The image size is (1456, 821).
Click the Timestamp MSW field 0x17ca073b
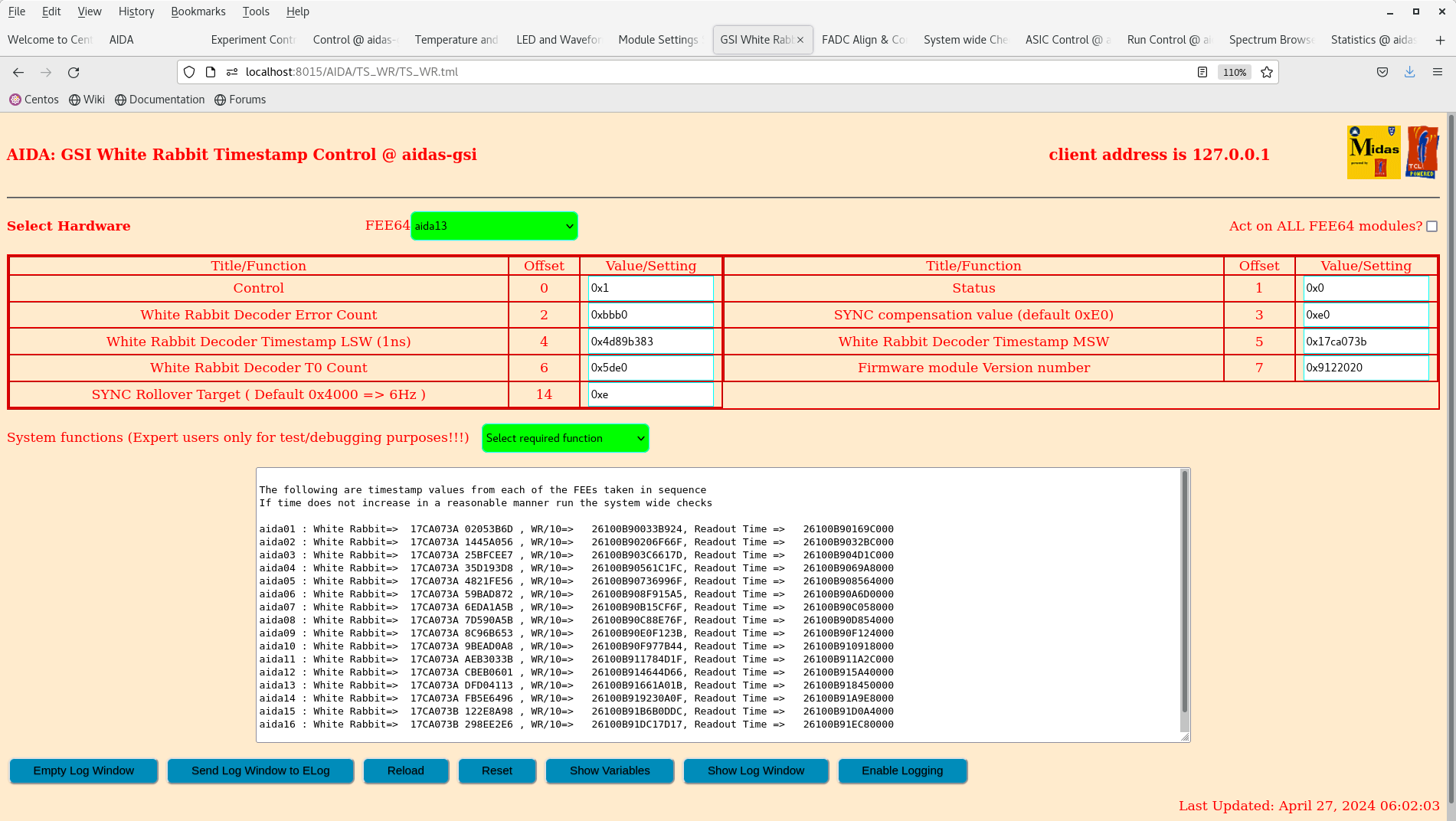(x=1366, y=342)
